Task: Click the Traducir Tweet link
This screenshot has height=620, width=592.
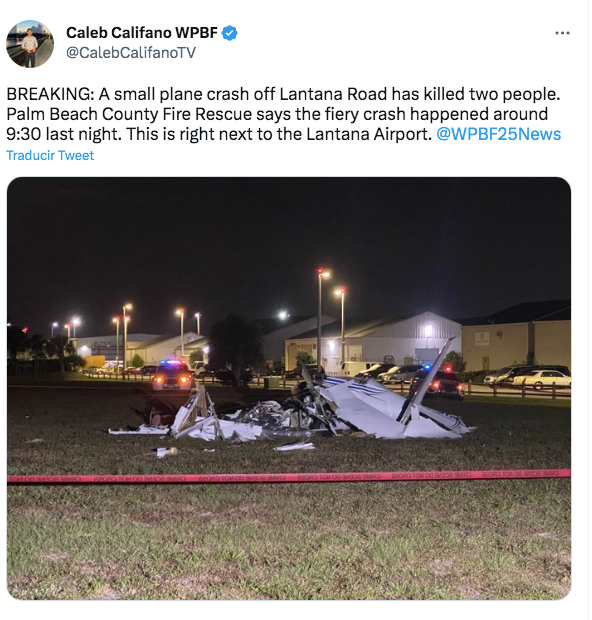Action: pyautogui.click(x=50, y=155)
